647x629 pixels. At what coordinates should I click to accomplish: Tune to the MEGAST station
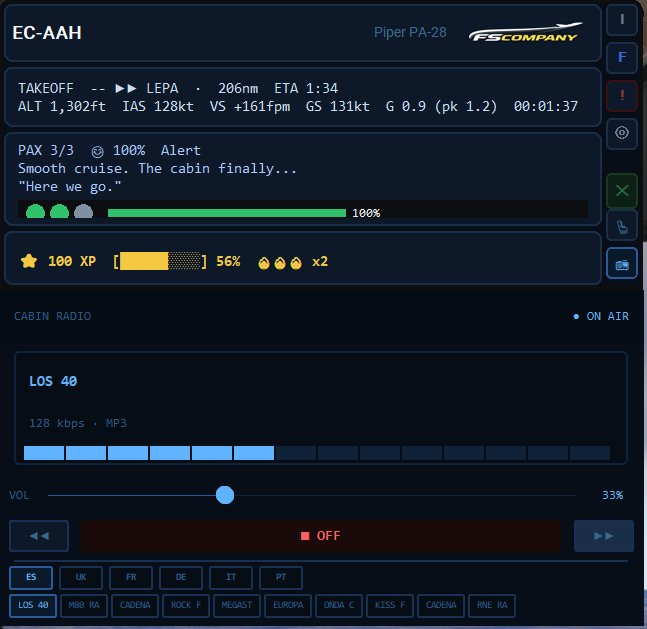click(x=237, y=605)
